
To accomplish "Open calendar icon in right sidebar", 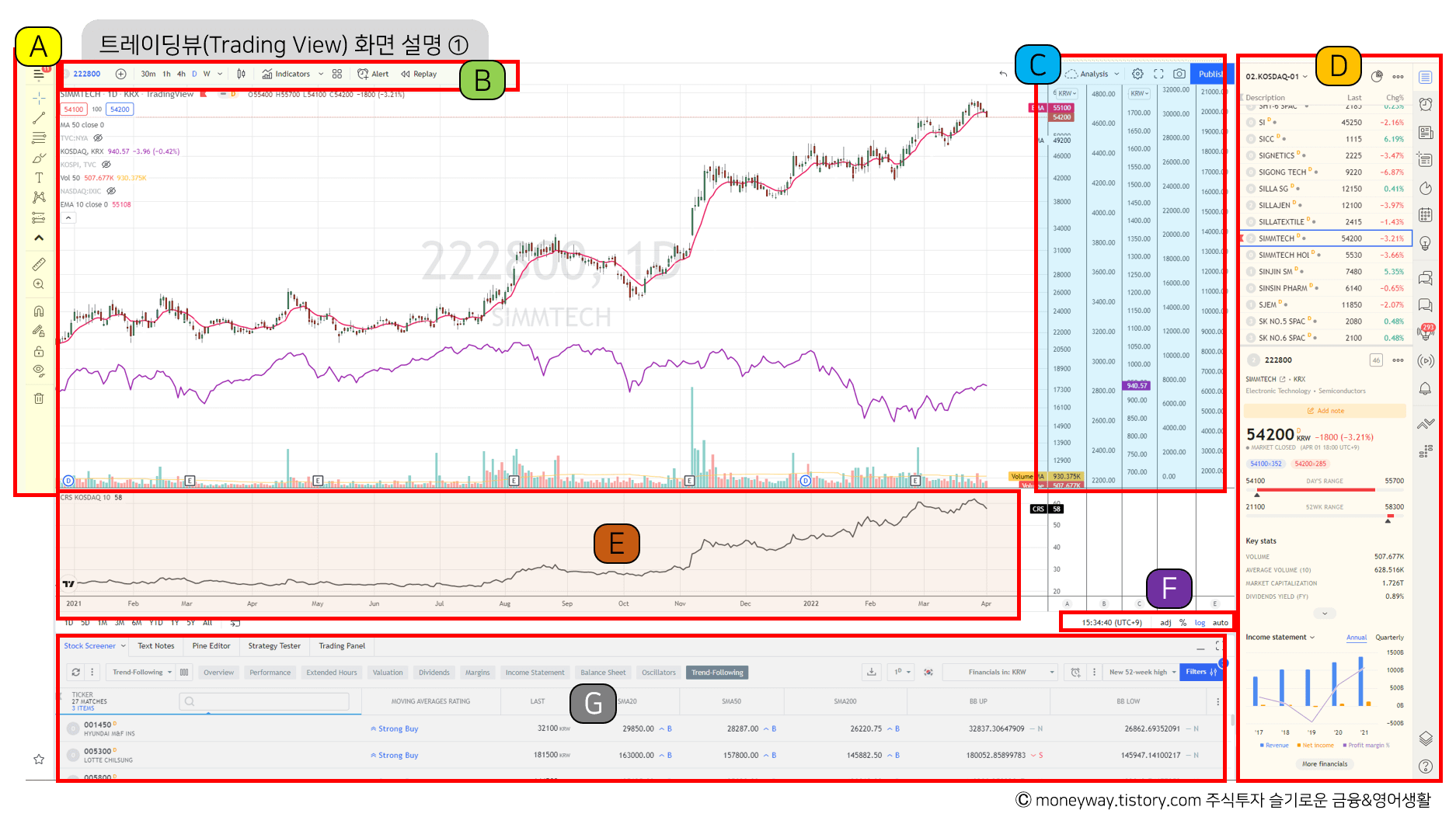I will pos(1426,215).
